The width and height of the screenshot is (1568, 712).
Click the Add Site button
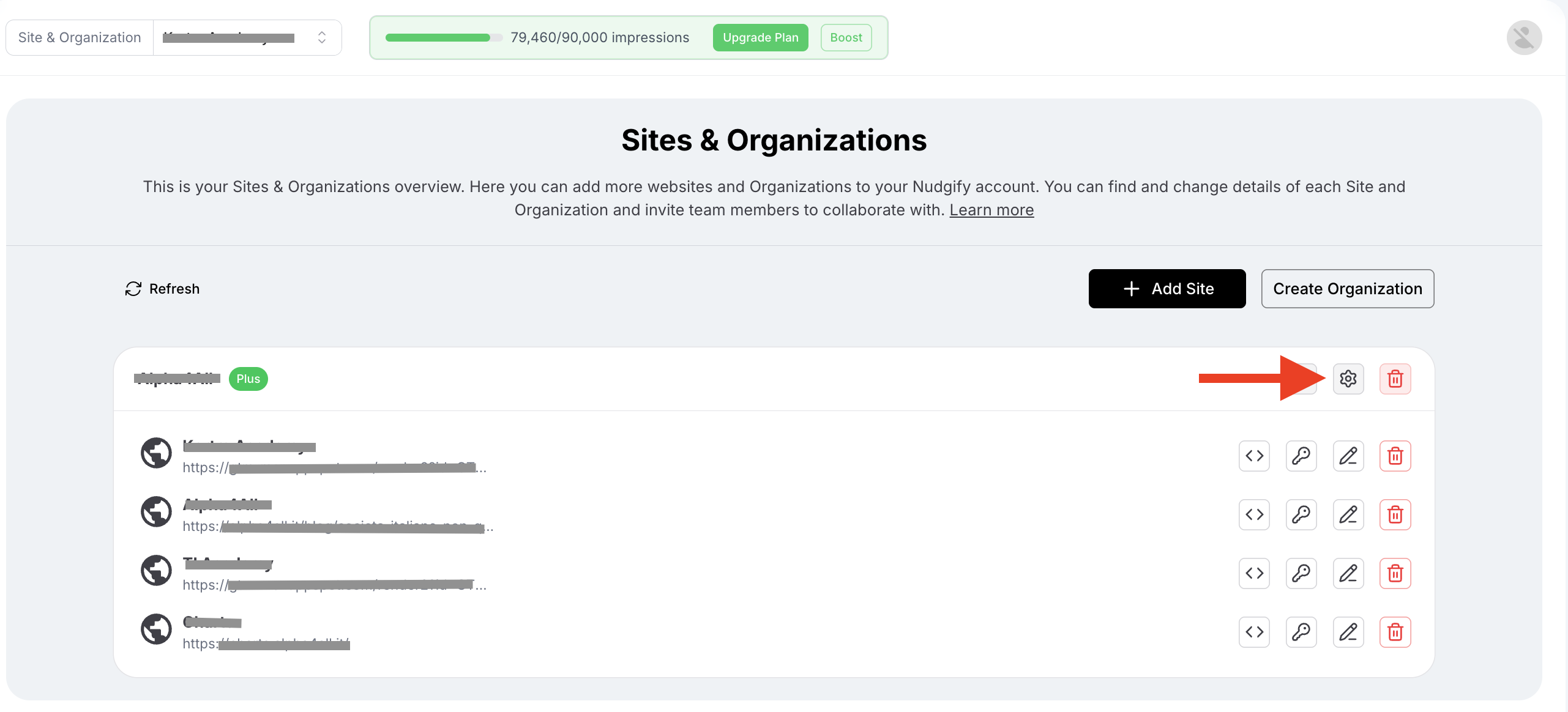[x=1167, y=289]
